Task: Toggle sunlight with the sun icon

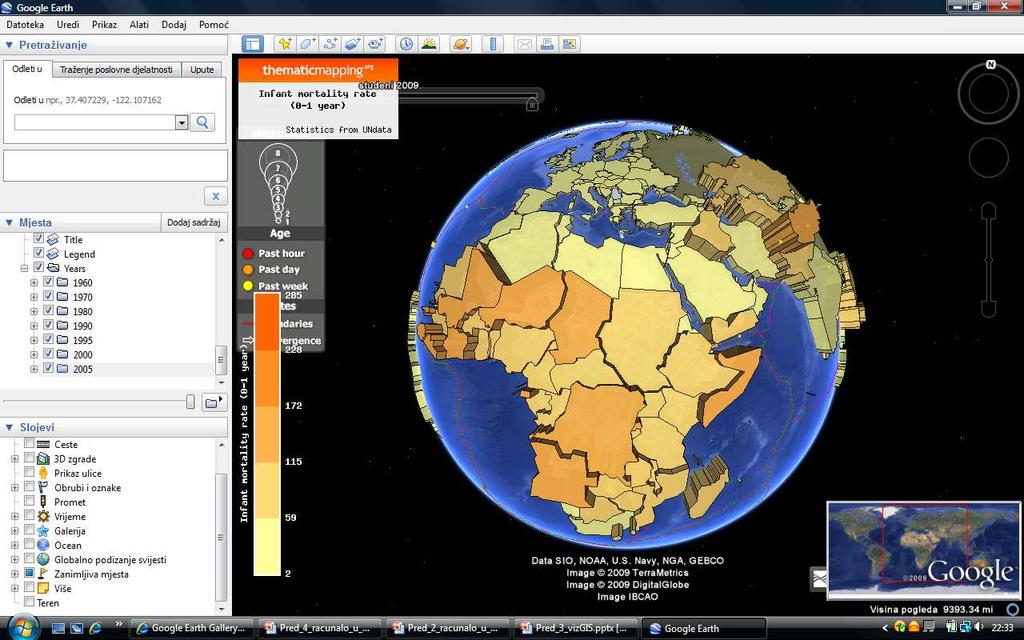Action: point(429,44)
